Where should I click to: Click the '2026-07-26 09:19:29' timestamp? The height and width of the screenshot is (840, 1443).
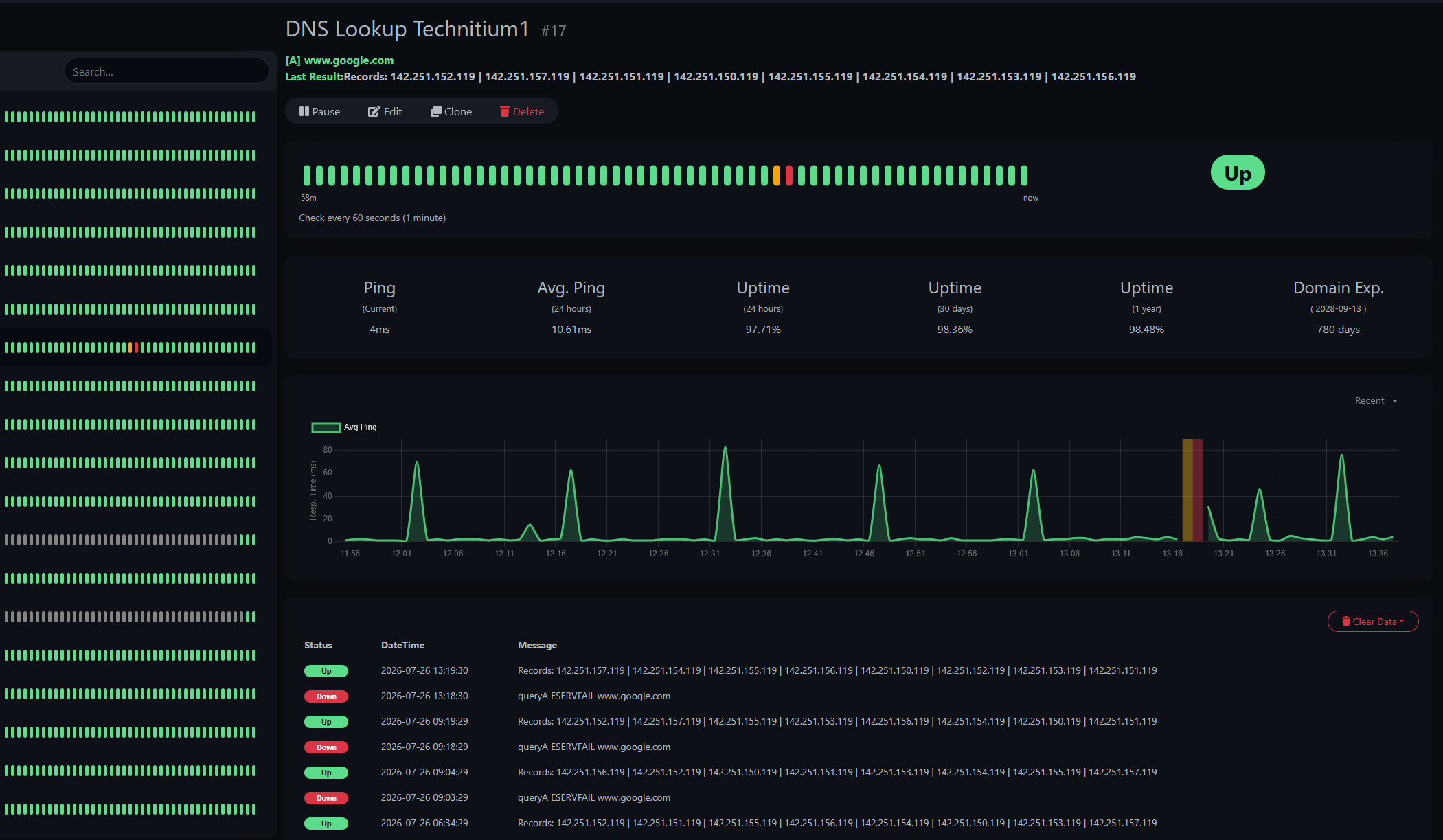[424, 721]
